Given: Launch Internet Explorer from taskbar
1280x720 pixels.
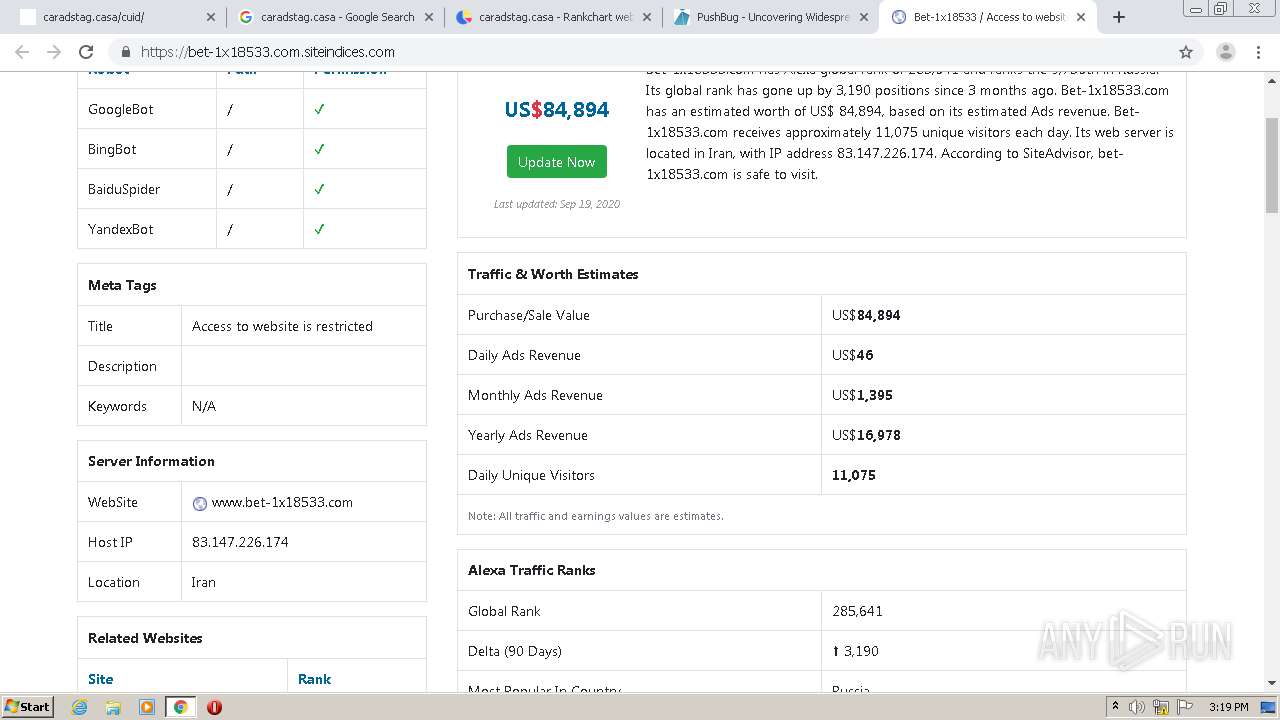Looking at the screenshot, I should pyautogui.click(x=80, y=707).
